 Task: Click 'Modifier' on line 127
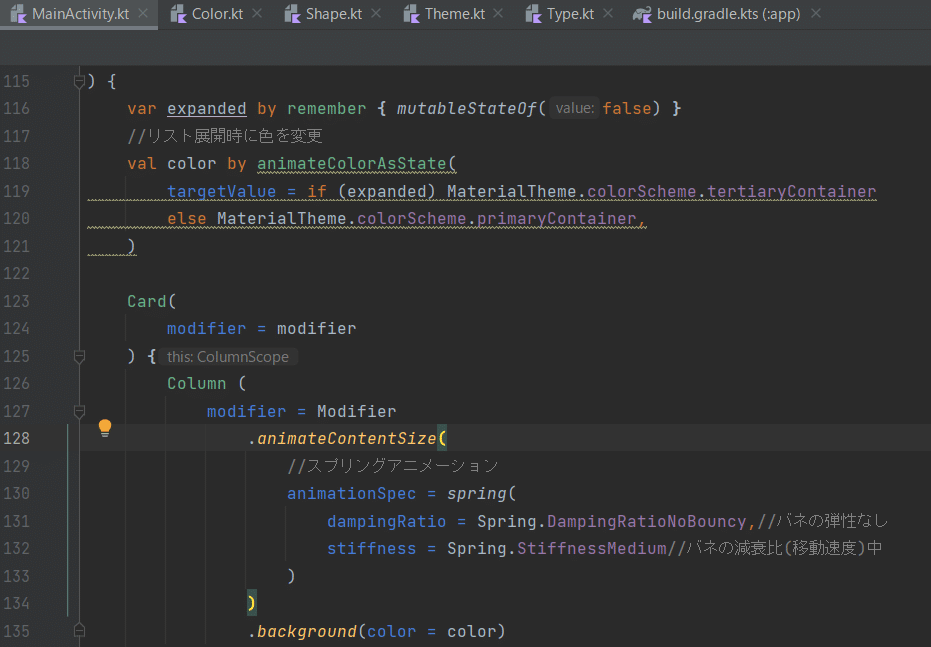356,411
